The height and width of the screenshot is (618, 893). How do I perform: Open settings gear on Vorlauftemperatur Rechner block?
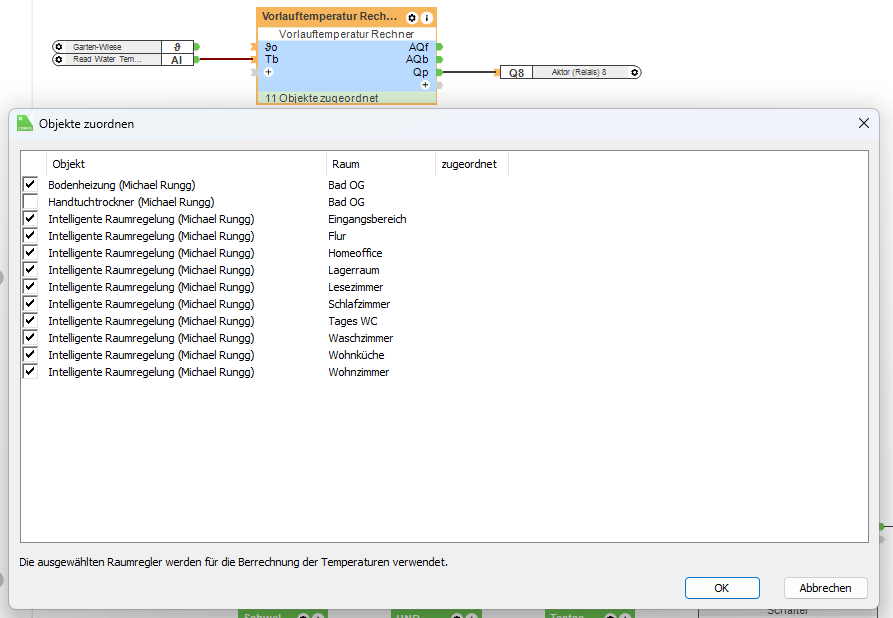click(x=412, y=18)
